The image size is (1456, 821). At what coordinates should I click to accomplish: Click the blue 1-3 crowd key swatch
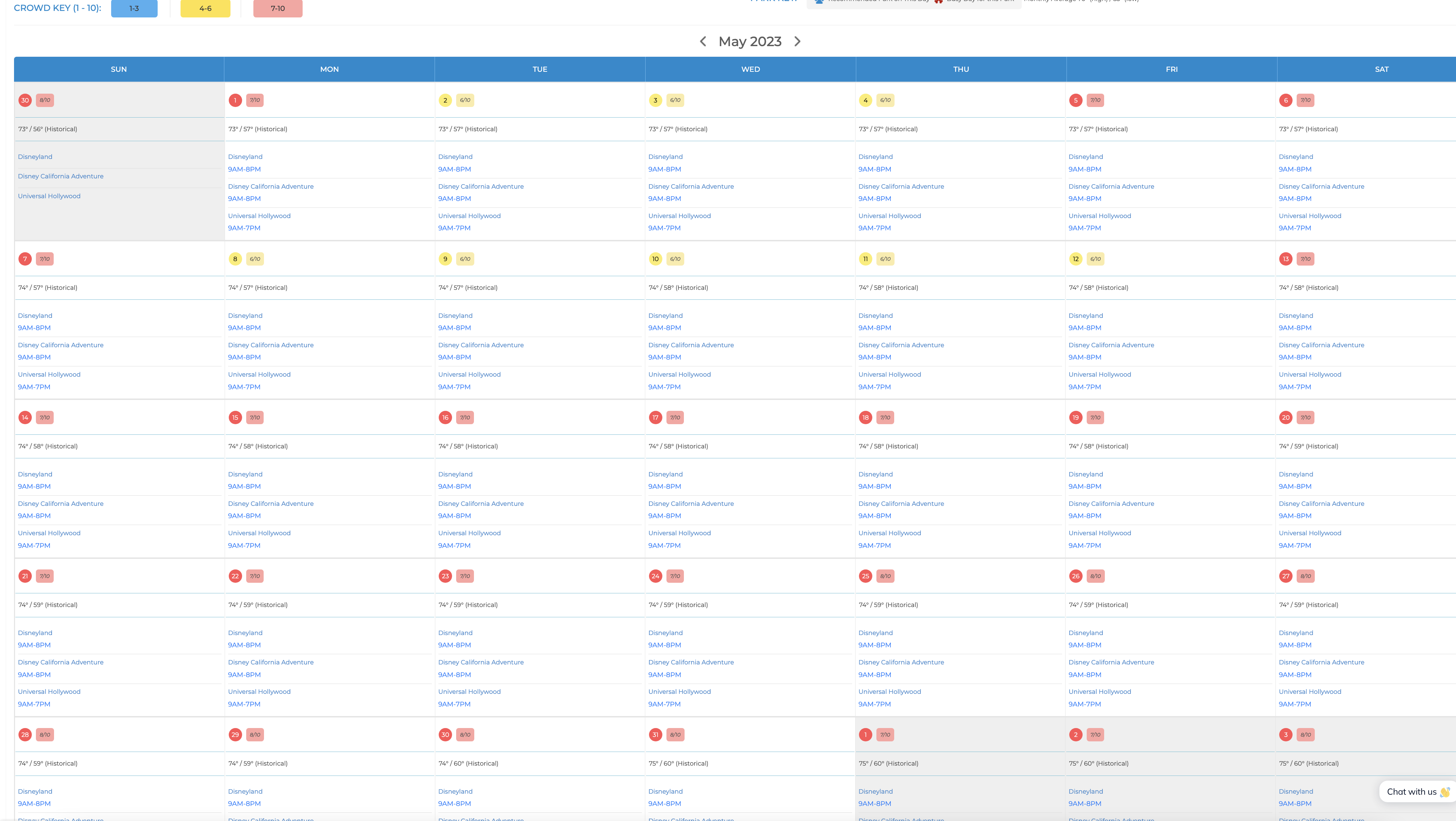134,9
